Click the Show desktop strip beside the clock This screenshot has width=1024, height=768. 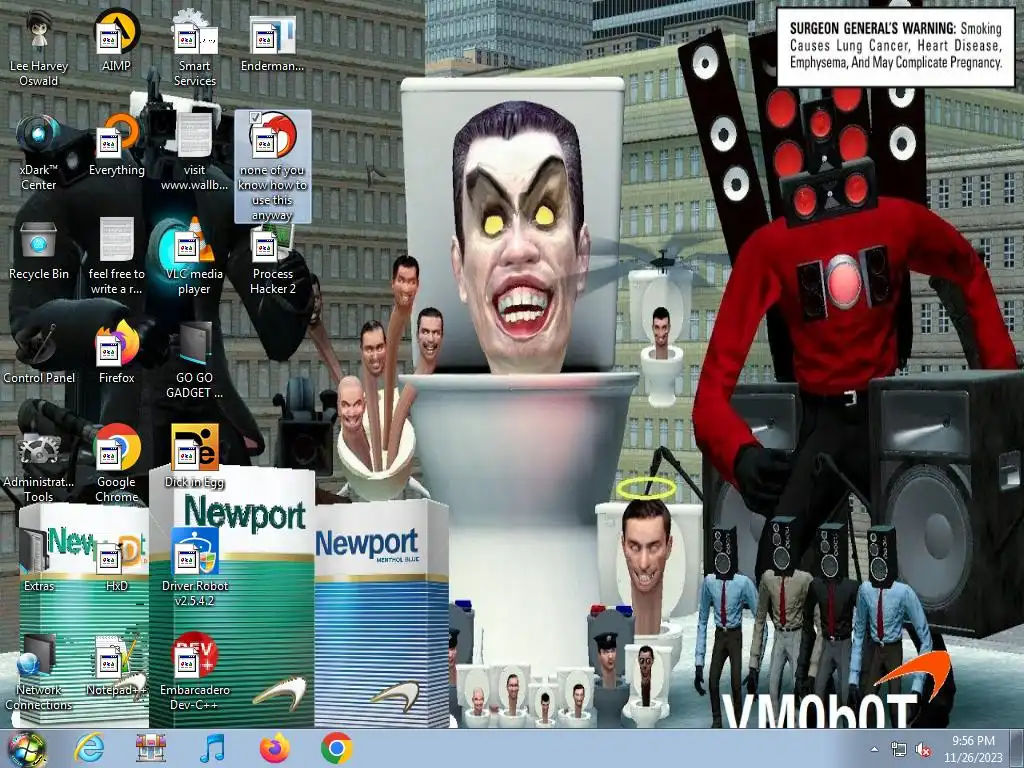[x=1017, y=749]
